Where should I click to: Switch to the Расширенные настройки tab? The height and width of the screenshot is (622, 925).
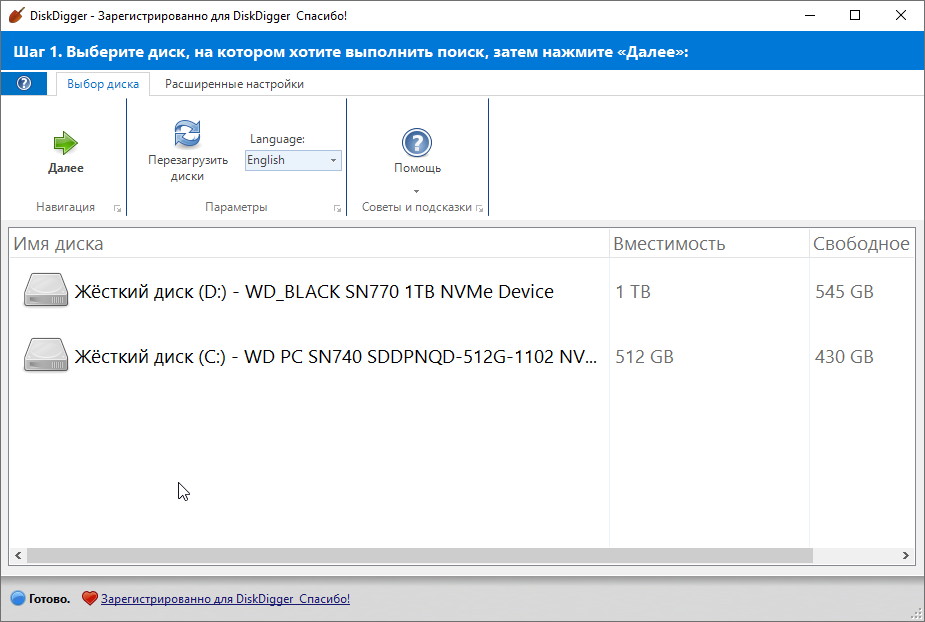234,84
